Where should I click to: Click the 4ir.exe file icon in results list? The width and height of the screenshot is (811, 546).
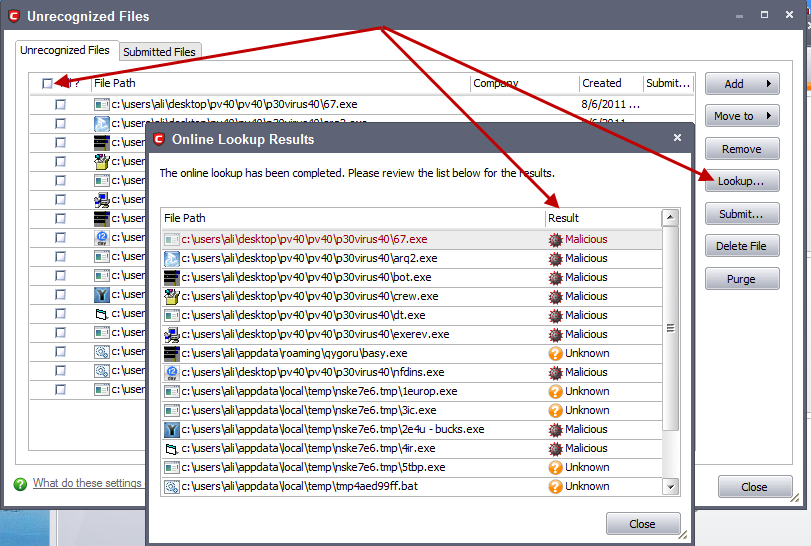point(171,449)
